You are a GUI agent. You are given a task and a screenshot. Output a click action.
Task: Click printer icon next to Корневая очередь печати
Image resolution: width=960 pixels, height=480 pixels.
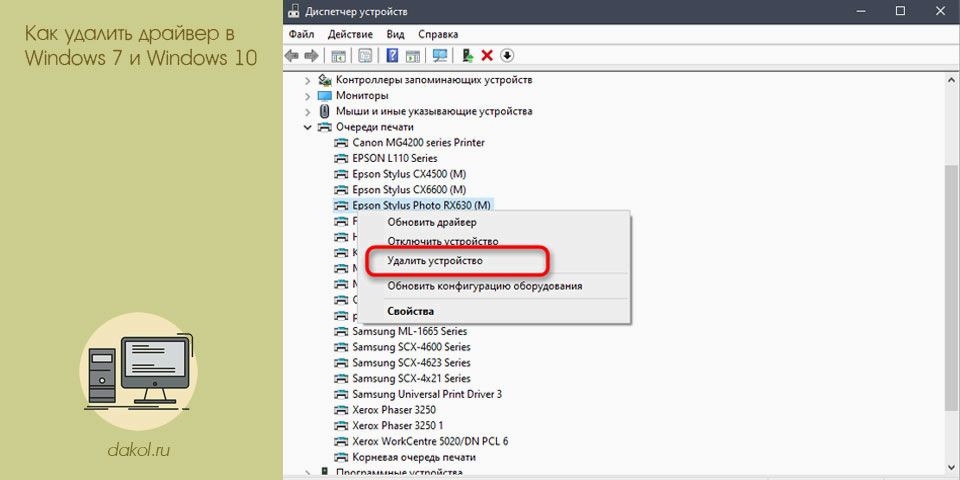[x=340, y=457]
